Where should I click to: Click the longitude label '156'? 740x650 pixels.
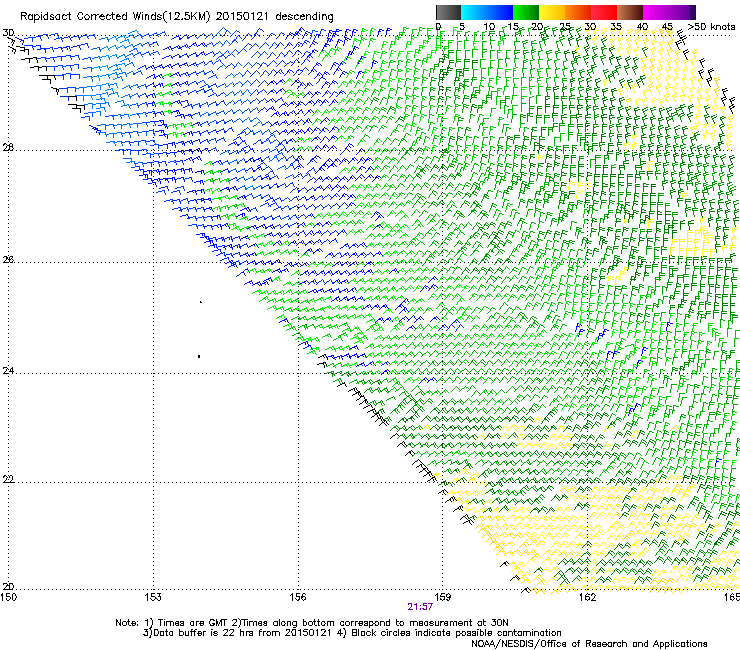pyautogui.click(x=298, y=597)
